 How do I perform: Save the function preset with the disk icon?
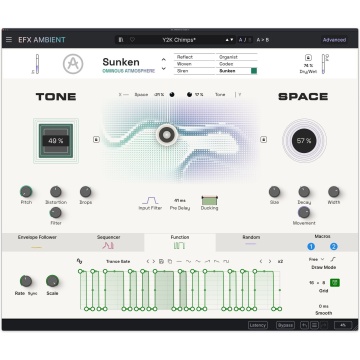click(161, 261)
